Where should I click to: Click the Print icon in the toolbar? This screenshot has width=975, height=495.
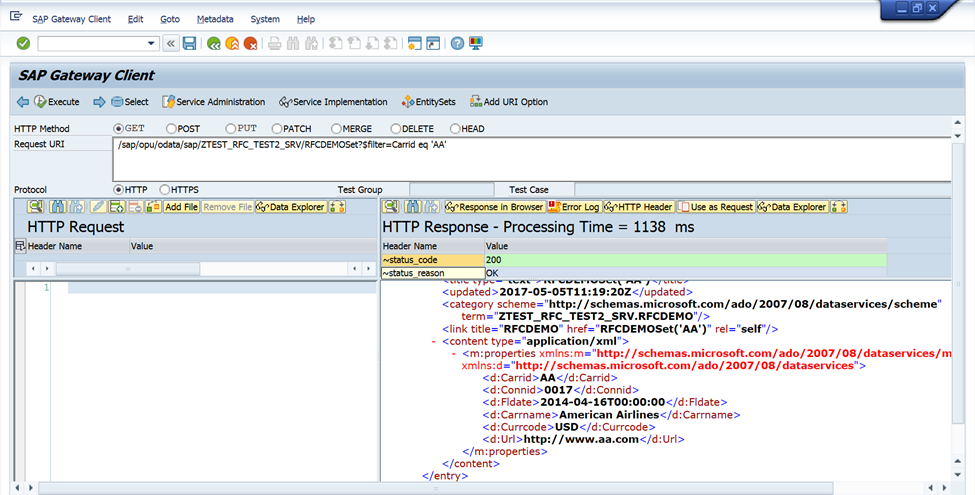coord(275,44)
